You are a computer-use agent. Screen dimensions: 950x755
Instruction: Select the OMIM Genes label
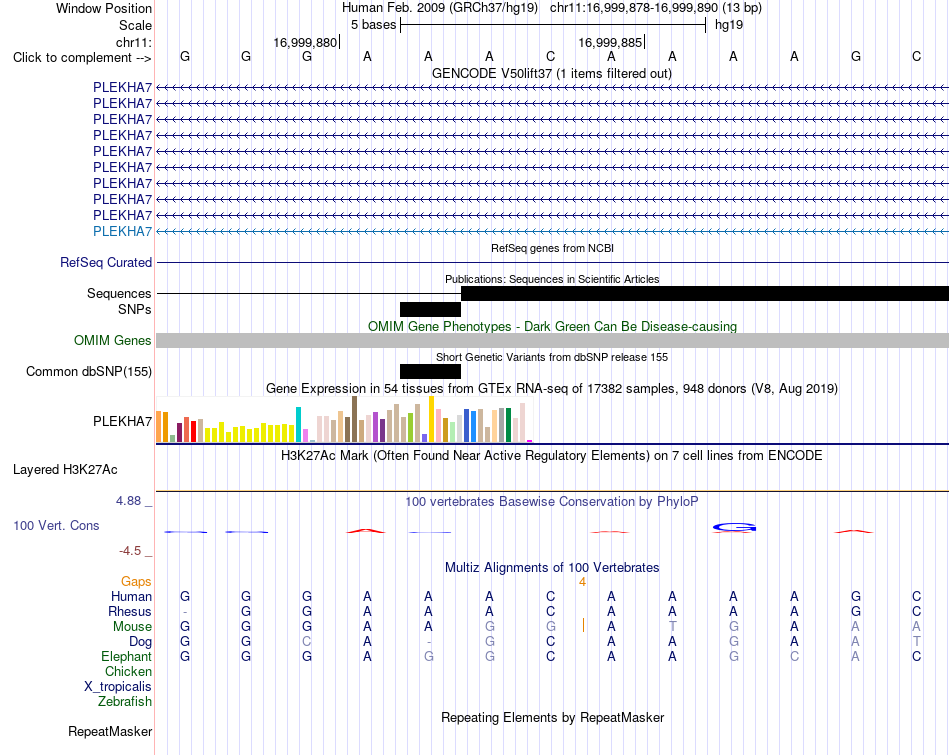click(112, 341)
